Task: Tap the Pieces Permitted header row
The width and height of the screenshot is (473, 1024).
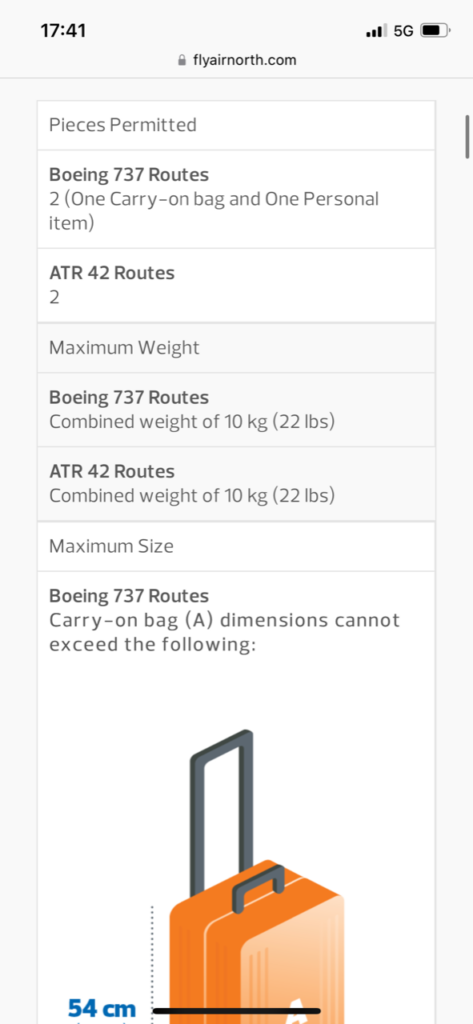Action: tap(236, 125)
